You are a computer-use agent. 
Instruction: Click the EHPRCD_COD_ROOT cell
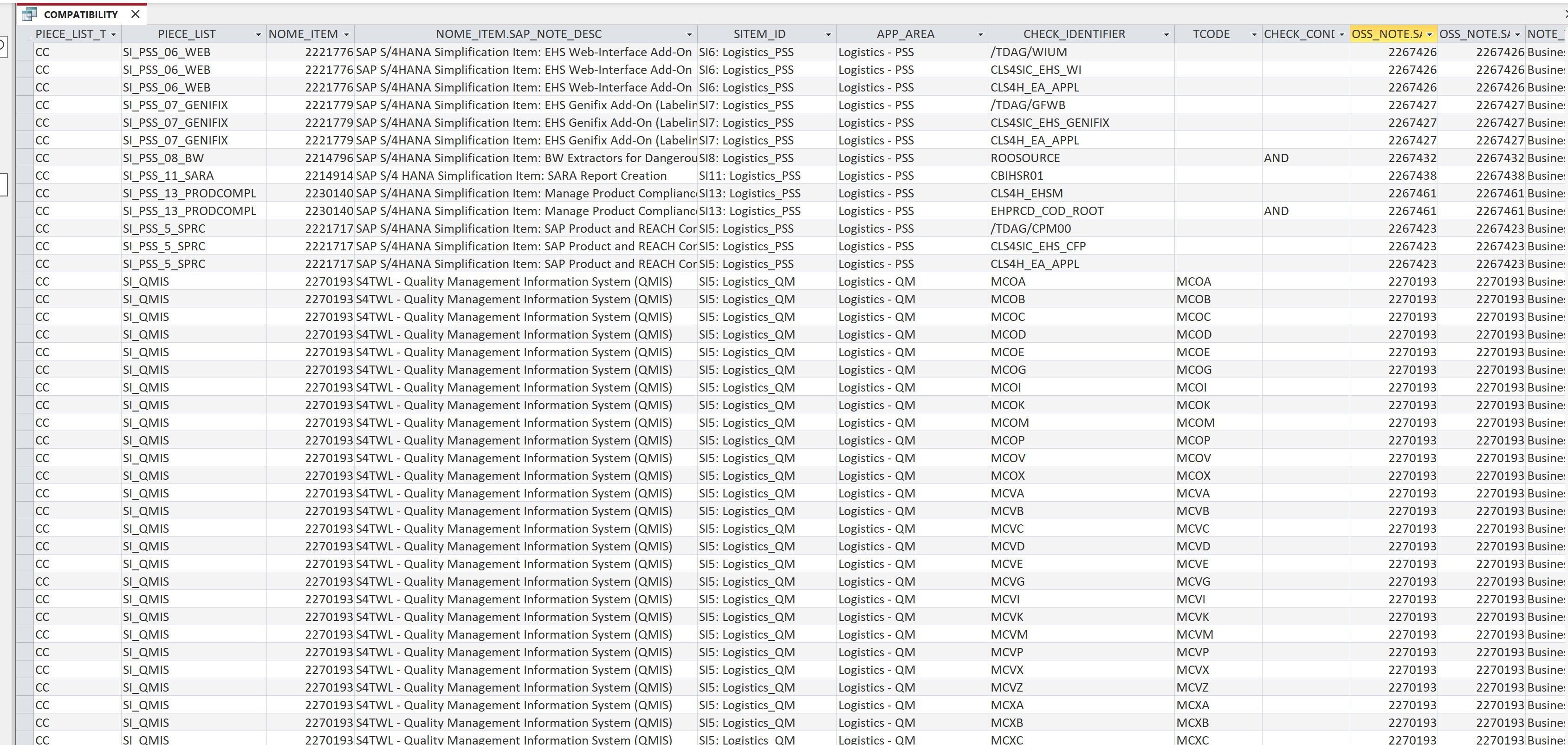pos(1046,211)
